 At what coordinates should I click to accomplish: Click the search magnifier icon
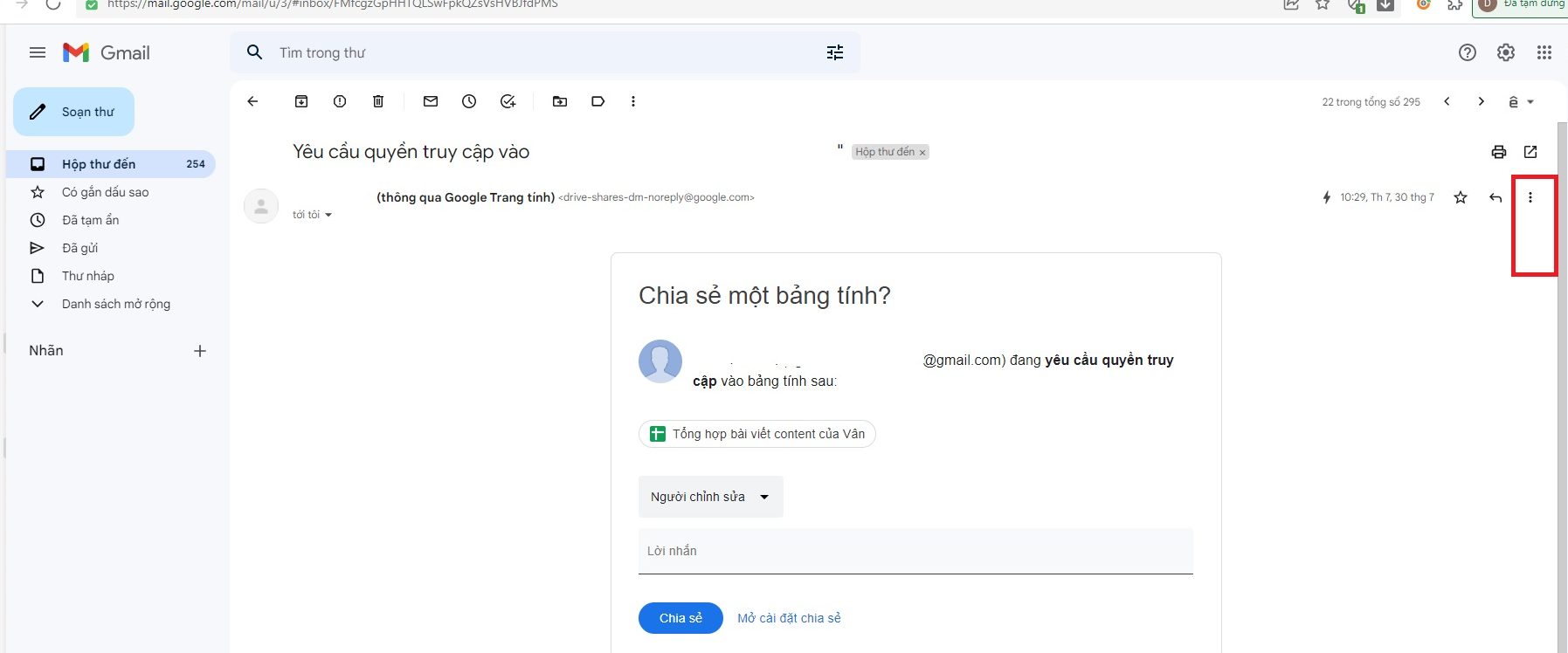pyautogui.click(x=254, y=52)
